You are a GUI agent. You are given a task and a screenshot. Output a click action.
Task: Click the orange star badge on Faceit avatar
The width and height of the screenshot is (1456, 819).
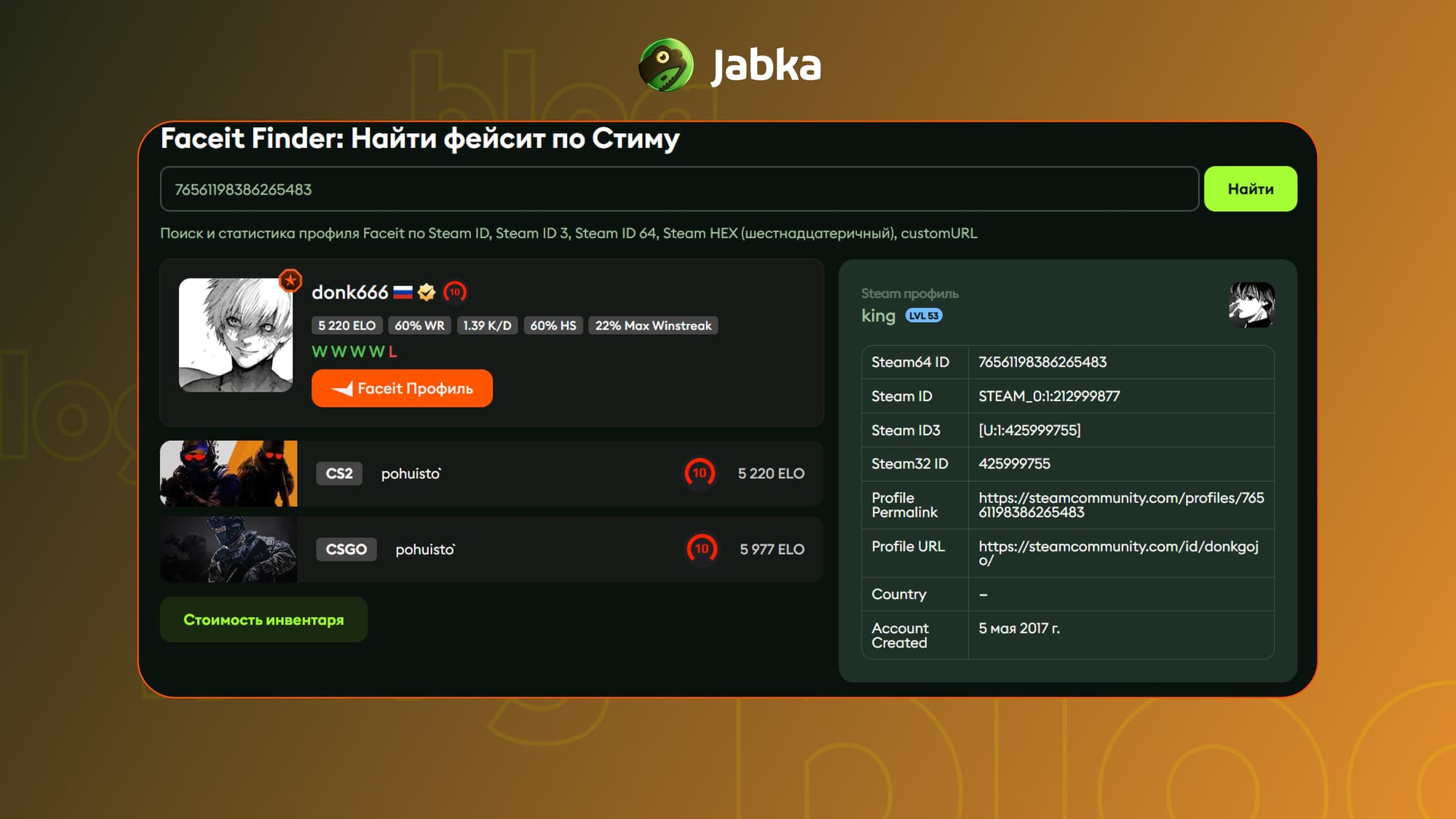(290, 280)
